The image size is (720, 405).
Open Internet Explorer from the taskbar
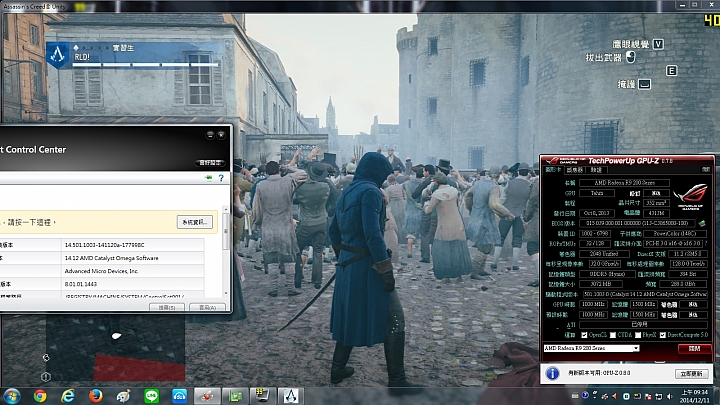tap(68, 396)
